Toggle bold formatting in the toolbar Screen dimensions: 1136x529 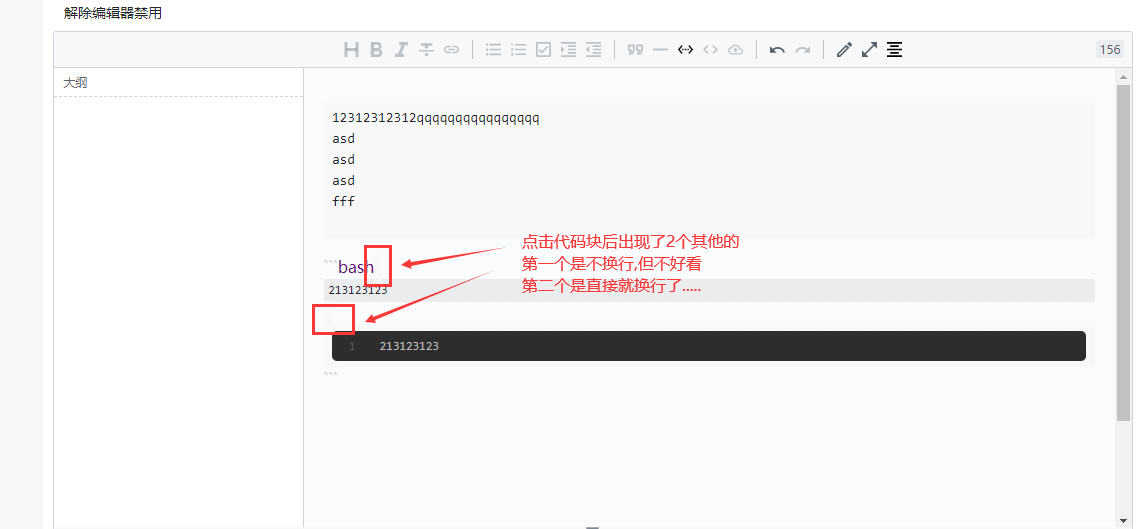[x=376, y=49]
